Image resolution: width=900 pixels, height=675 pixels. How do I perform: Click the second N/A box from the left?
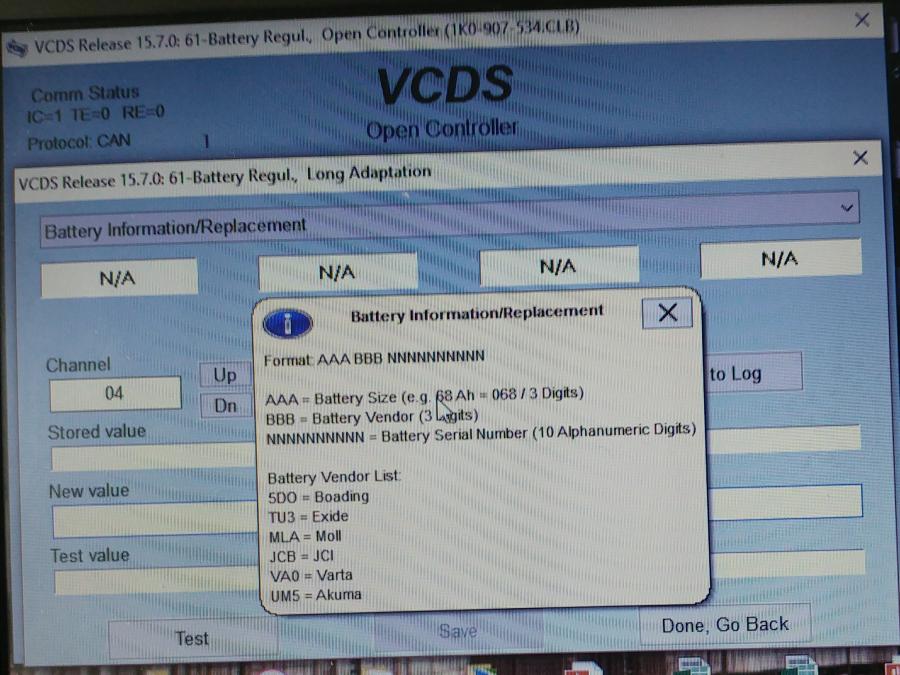point(337,272)
